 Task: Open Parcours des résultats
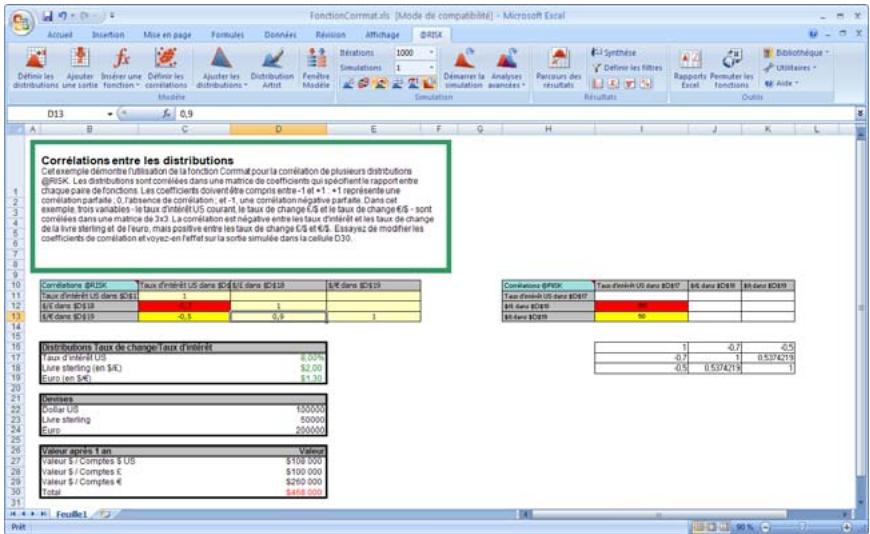click(559, 62)
